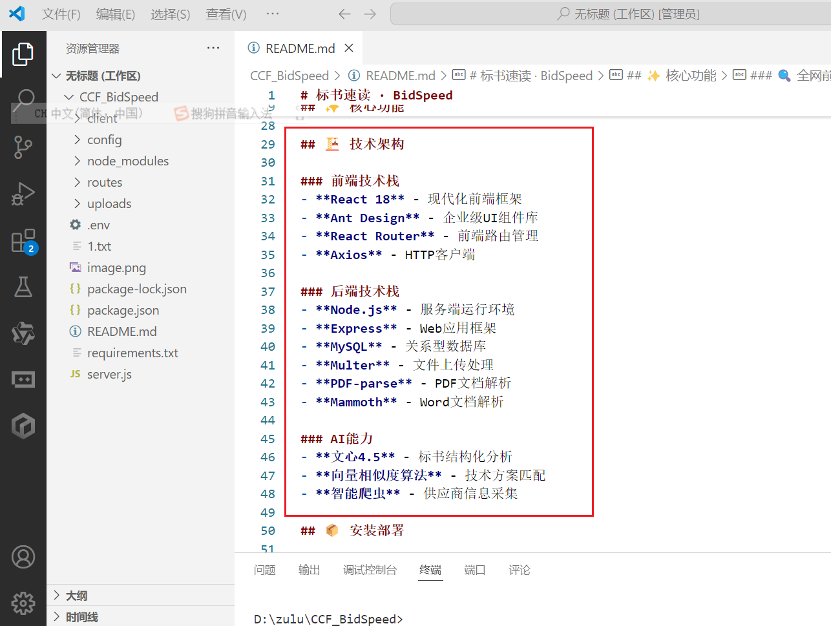Open the 编辑(E) menu
832x626 pixels.
(115, 14)
